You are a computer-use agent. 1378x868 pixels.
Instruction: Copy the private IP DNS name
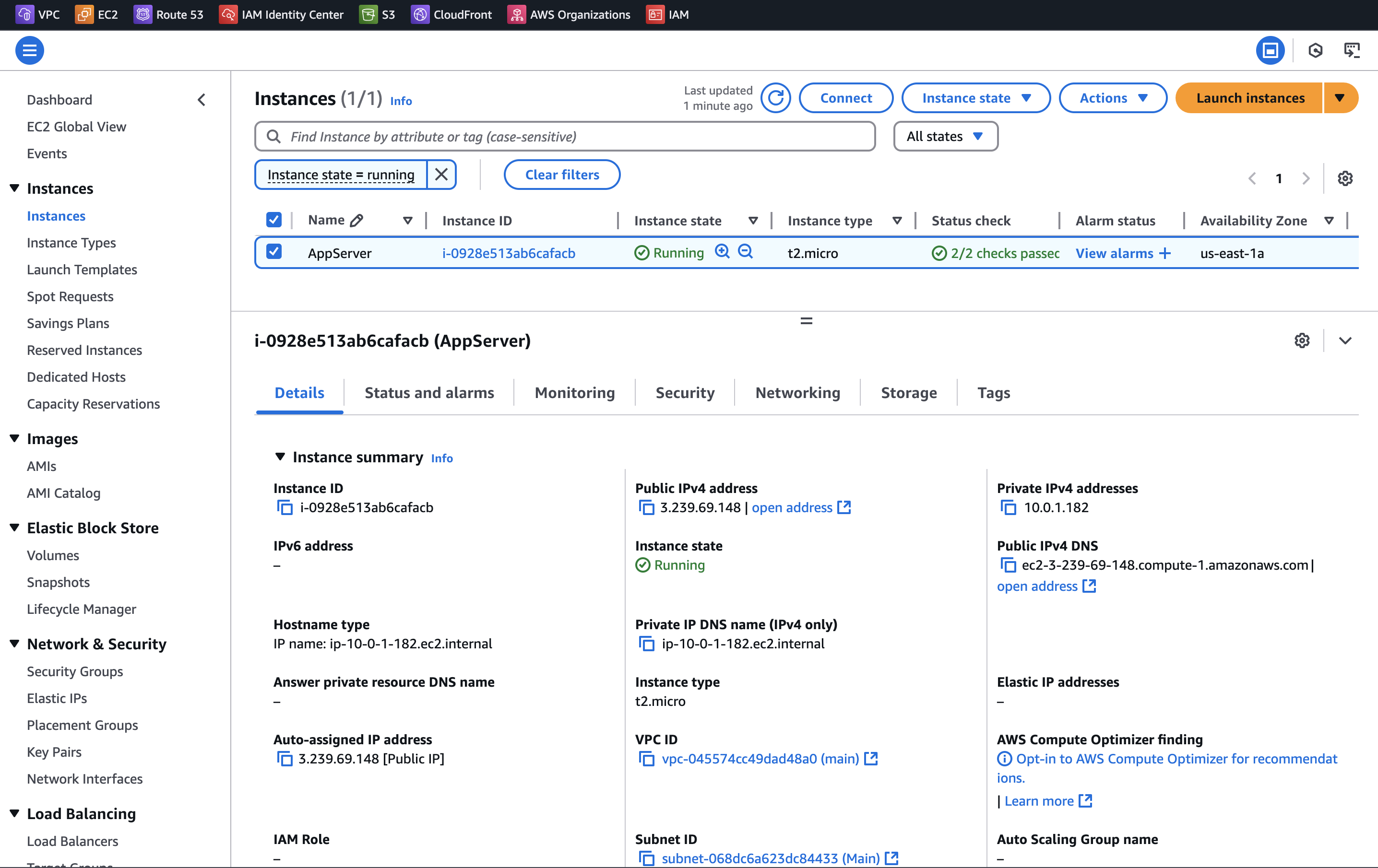point(646,644)
